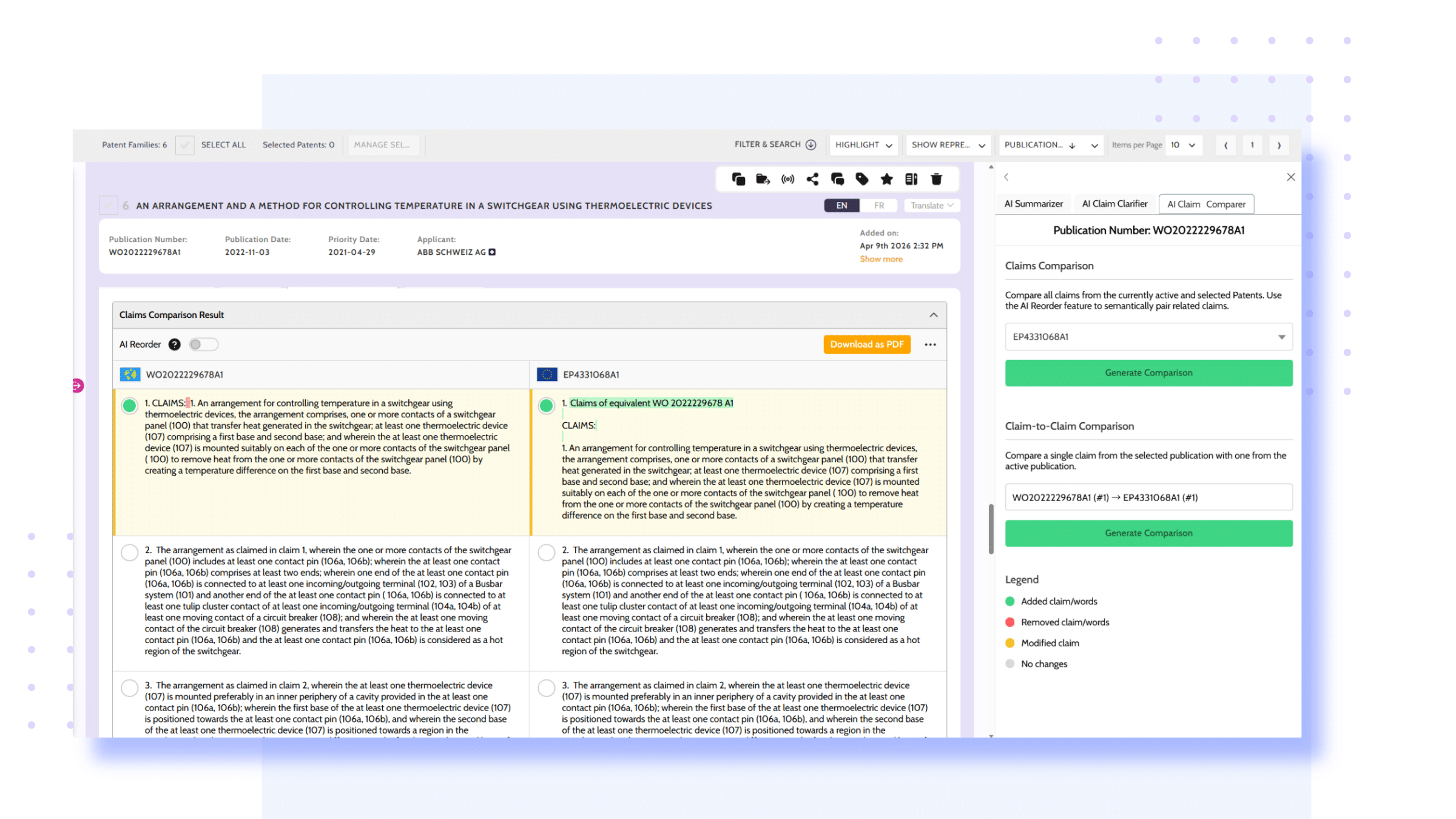Open the HIGHLIGHT dropdown
This screenshot has width=1456, height=819.
coord(863,145)
